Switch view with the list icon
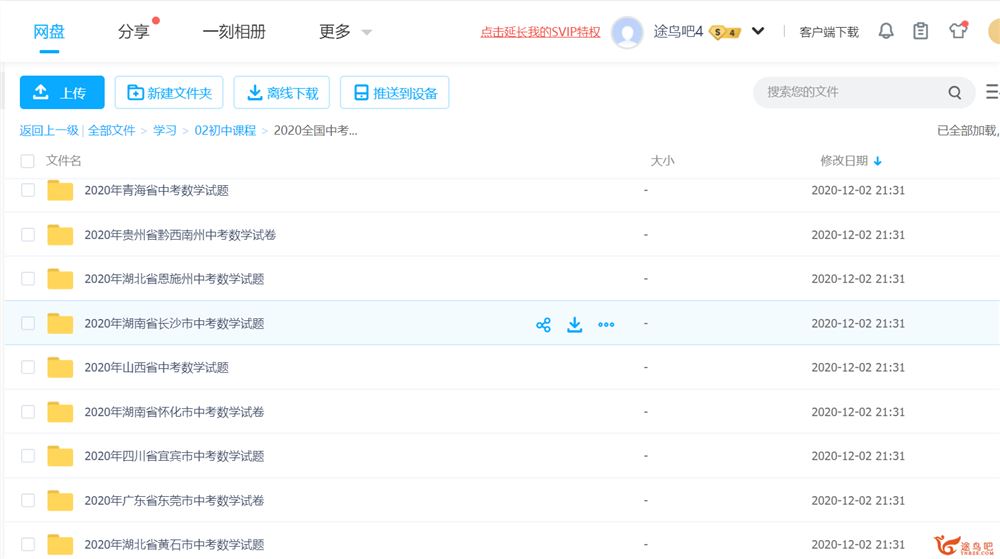The image size is (1000, 559). pyautogui.click(x=993, y=92)
